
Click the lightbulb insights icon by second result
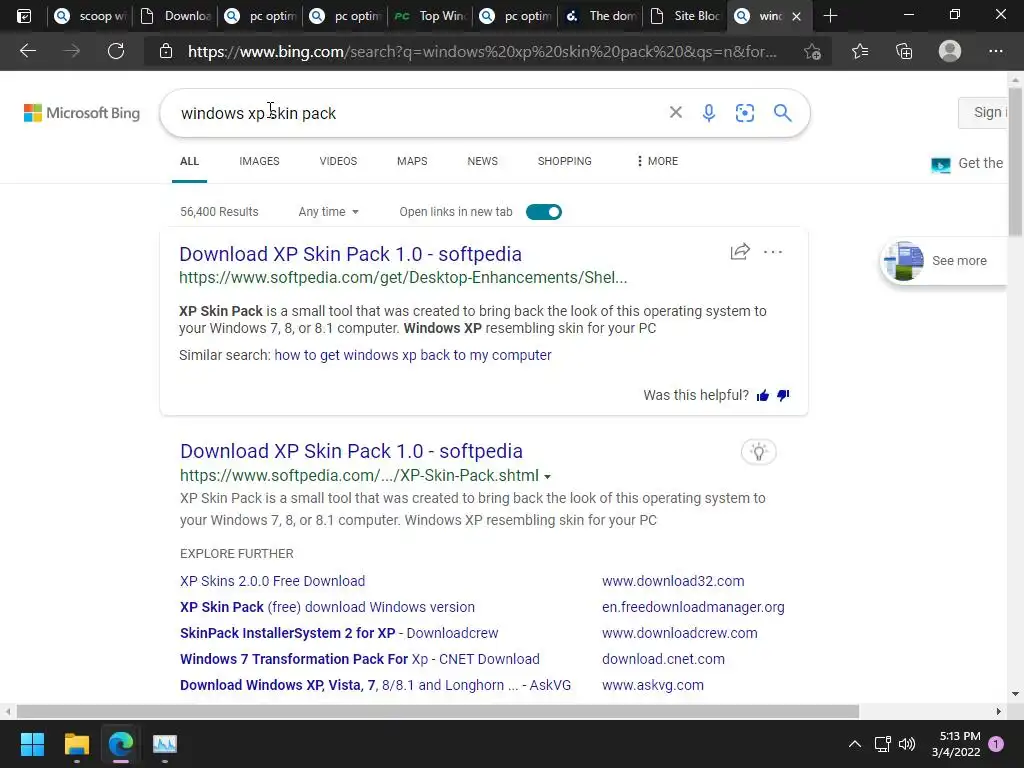(758, 451)
